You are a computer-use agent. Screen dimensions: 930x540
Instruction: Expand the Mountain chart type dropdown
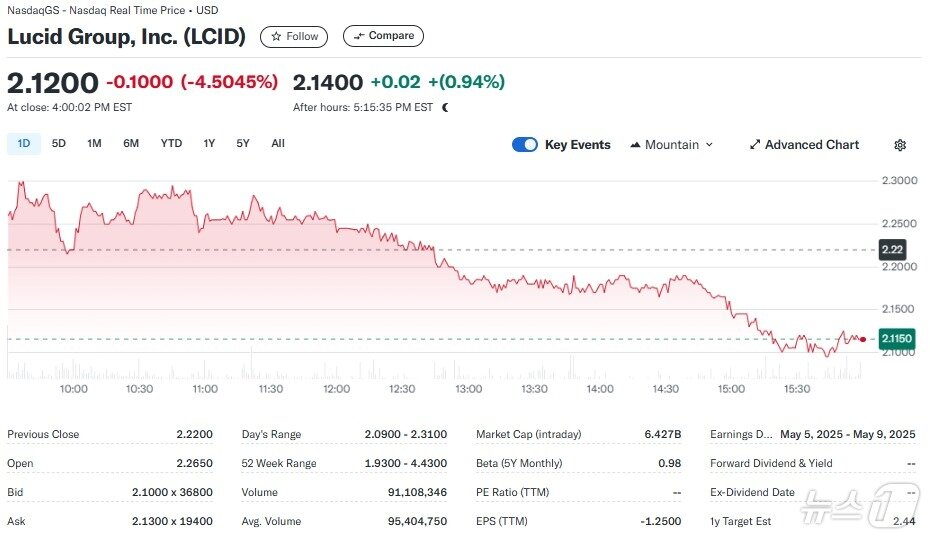click(672, 145)
